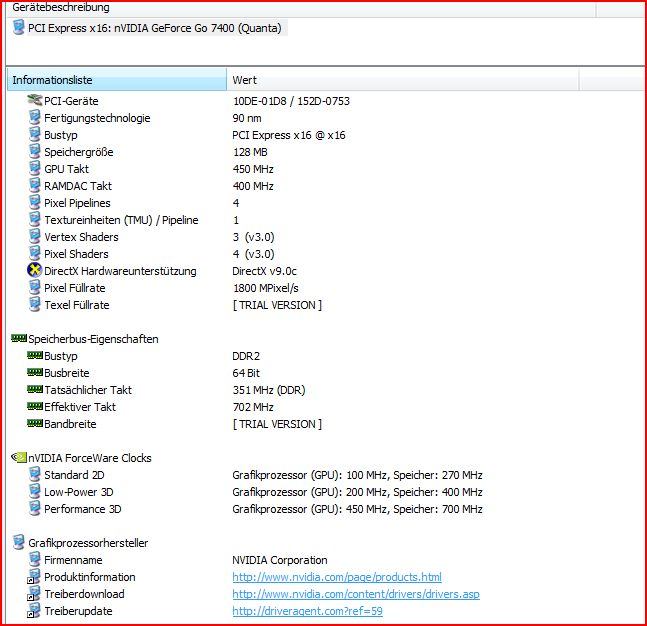Click the GPU 200 MHz, Speicher 400 MHz value
This screenshot has width=647, height=626.
357,492
